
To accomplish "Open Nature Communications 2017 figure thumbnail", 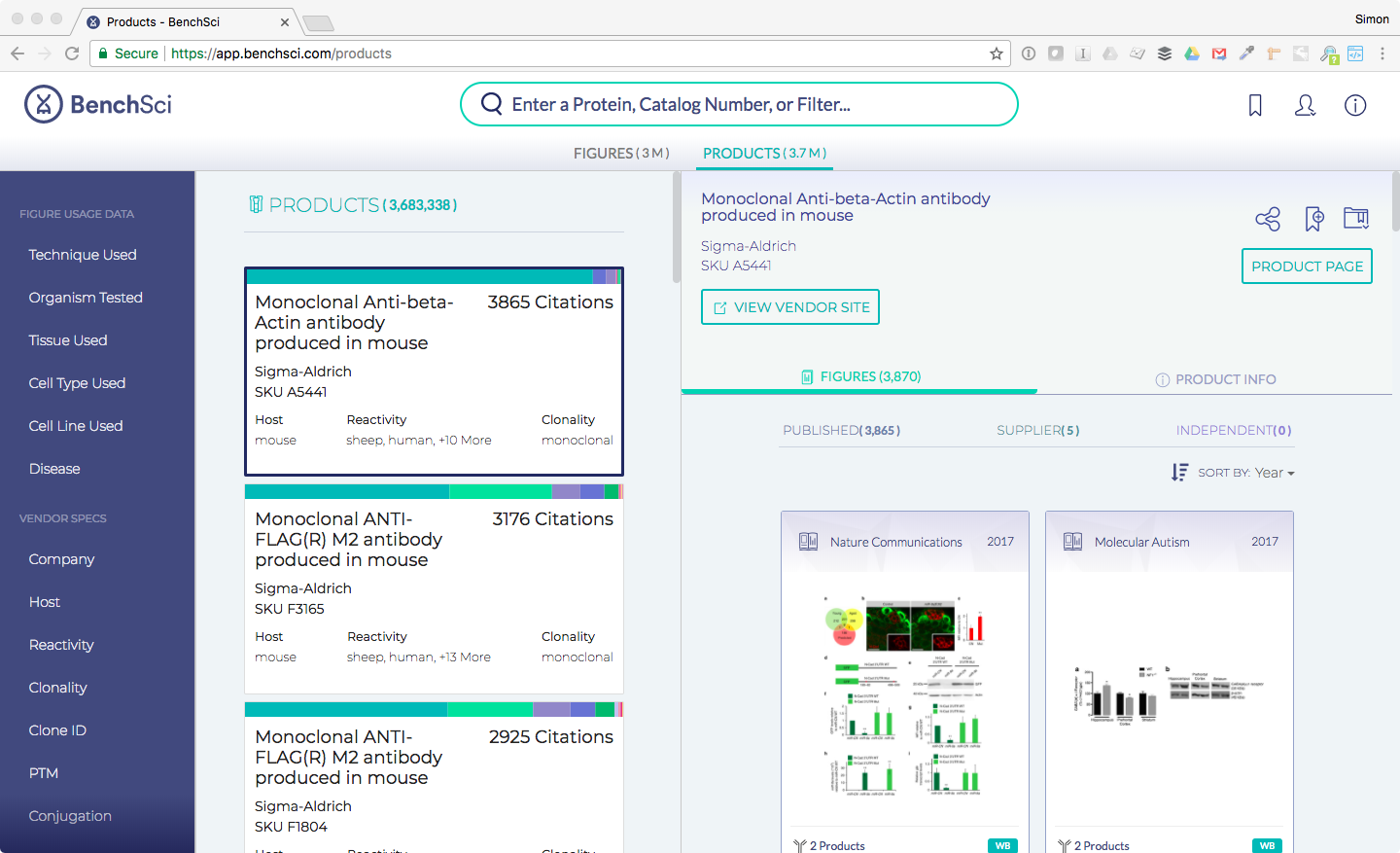I will click(905, 695).
